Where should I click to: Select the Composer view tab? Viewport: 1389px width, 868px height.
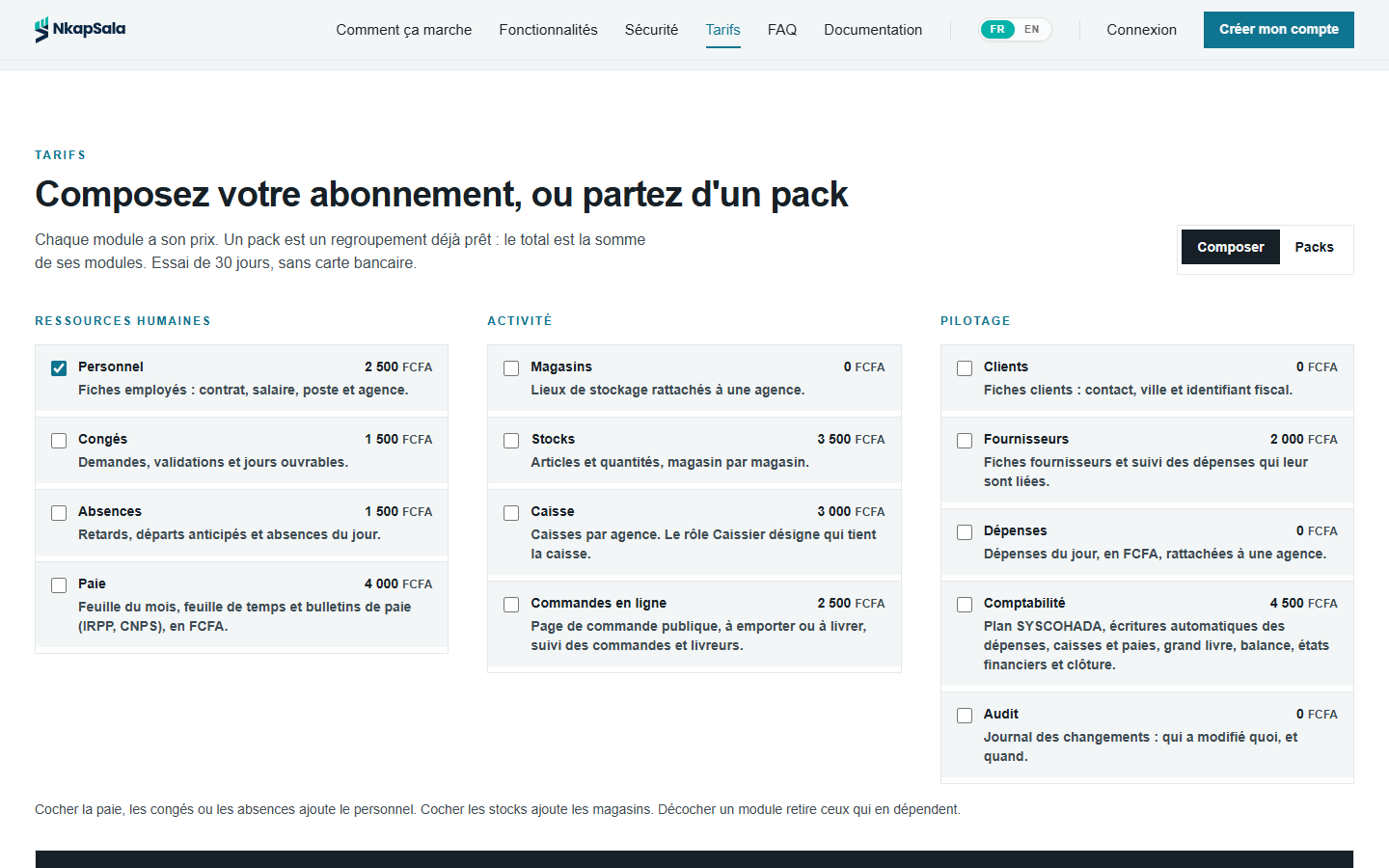(1231, 247)
